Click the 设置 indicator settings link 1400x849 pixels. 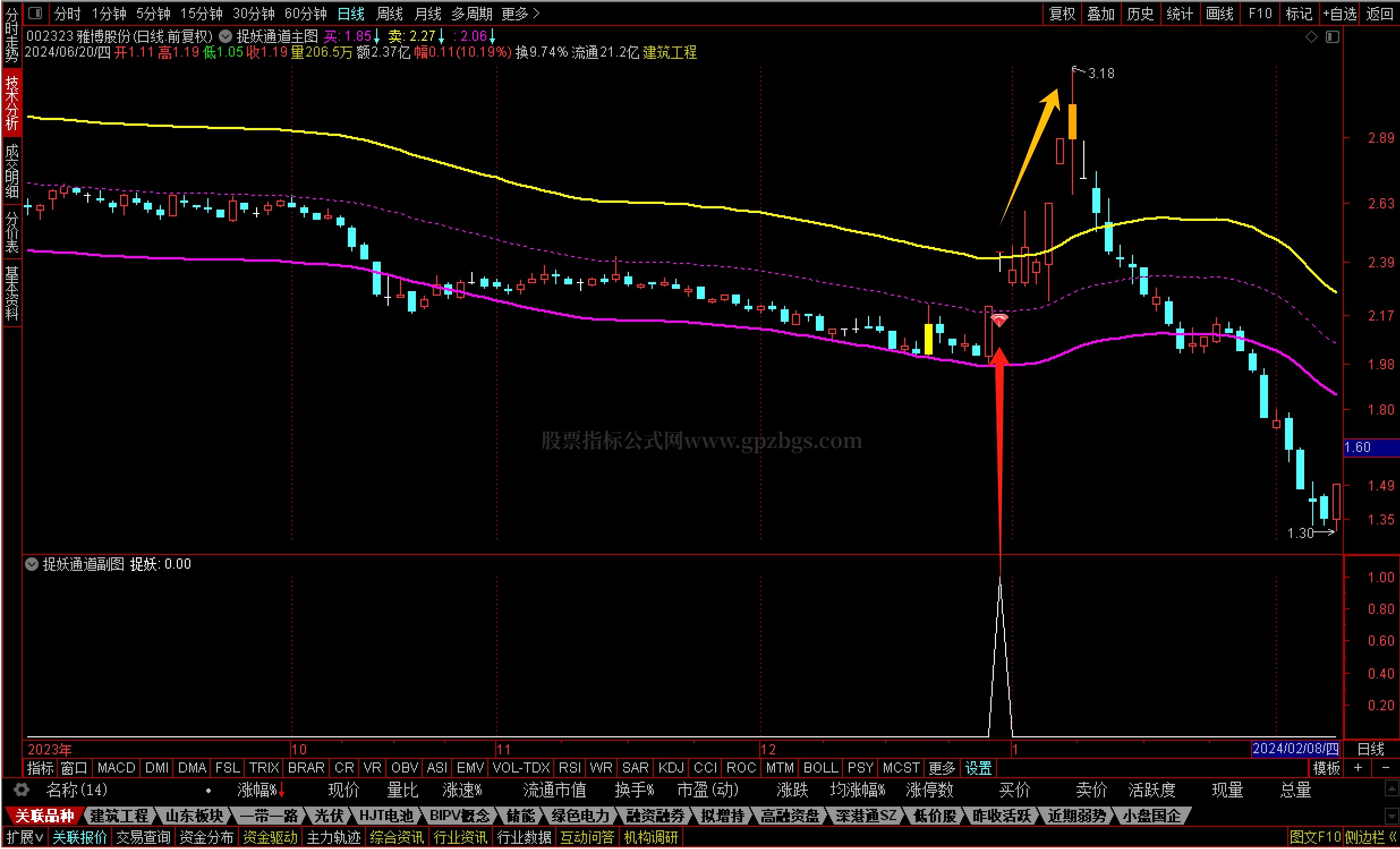pyautogui.click(x=978, y=768)
